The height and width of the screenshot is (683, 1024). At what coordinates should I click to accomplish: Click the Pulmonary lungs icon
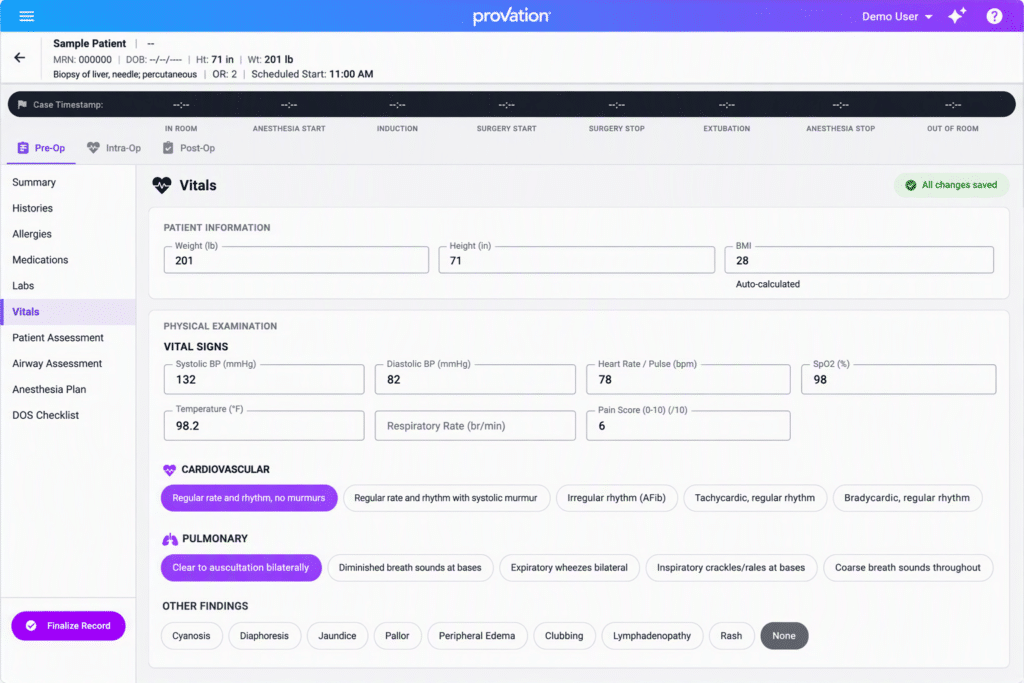click(170, 539)
